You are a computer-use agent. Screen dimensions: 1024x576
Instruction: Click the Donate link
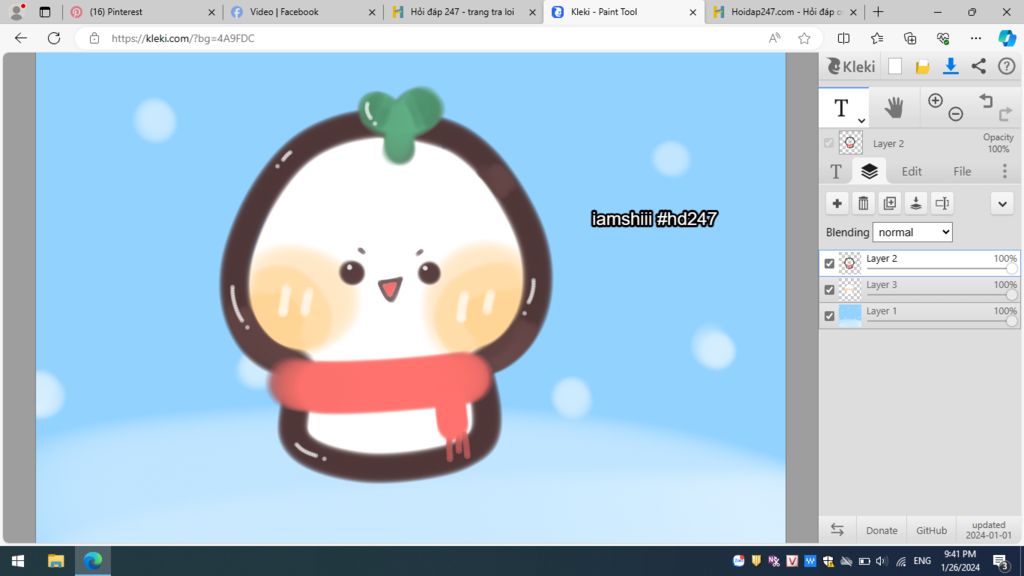click(x=881, y=530)
